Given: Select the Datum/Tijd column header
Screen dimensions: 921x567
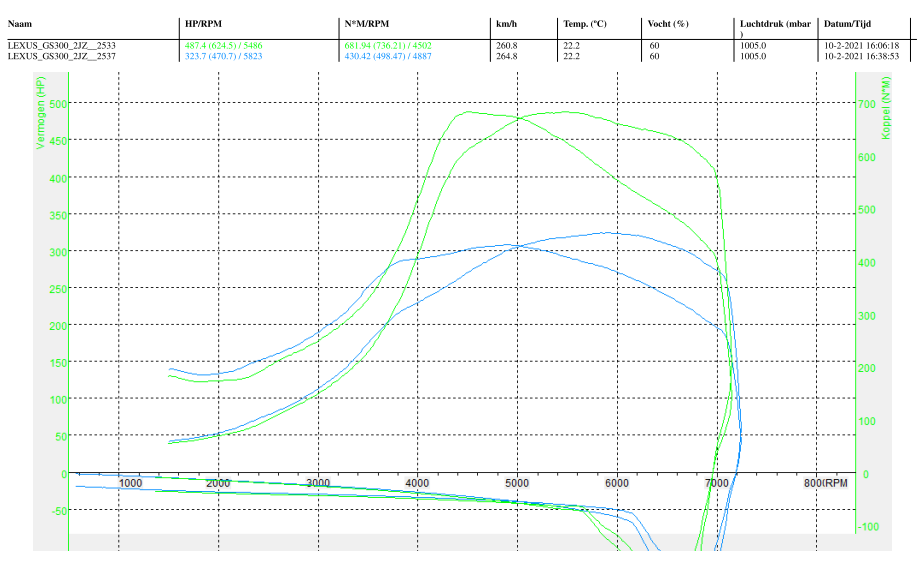Looking at the screenshot, I should (848, 23).
